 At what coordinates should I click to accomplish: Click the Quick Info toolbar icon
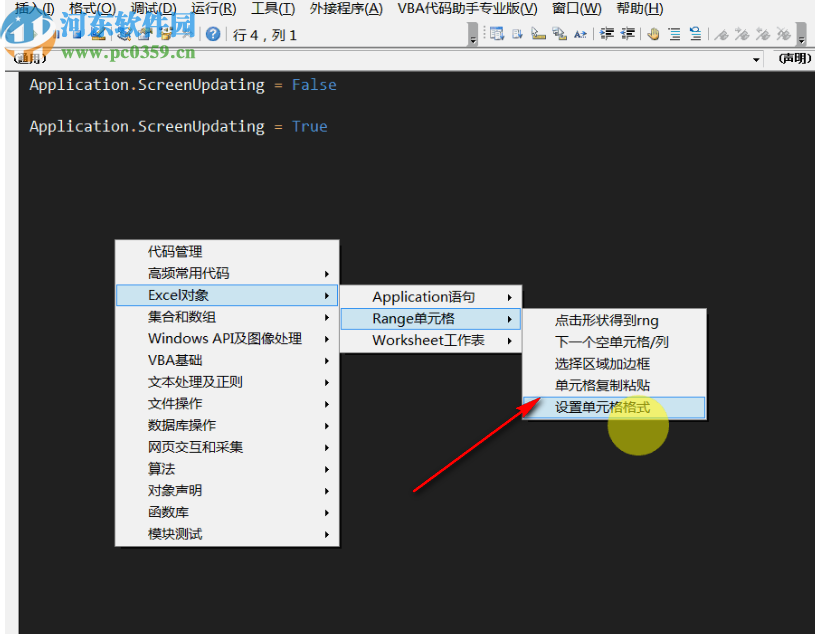pyautogui.click(x=538, y=34)
